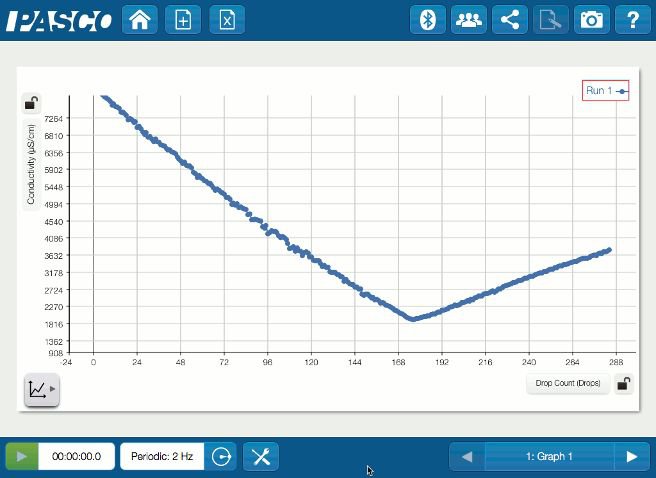This screenshot has height=478, width=656.
Task: Go to the next page
Action: click(x=631, y=457)
